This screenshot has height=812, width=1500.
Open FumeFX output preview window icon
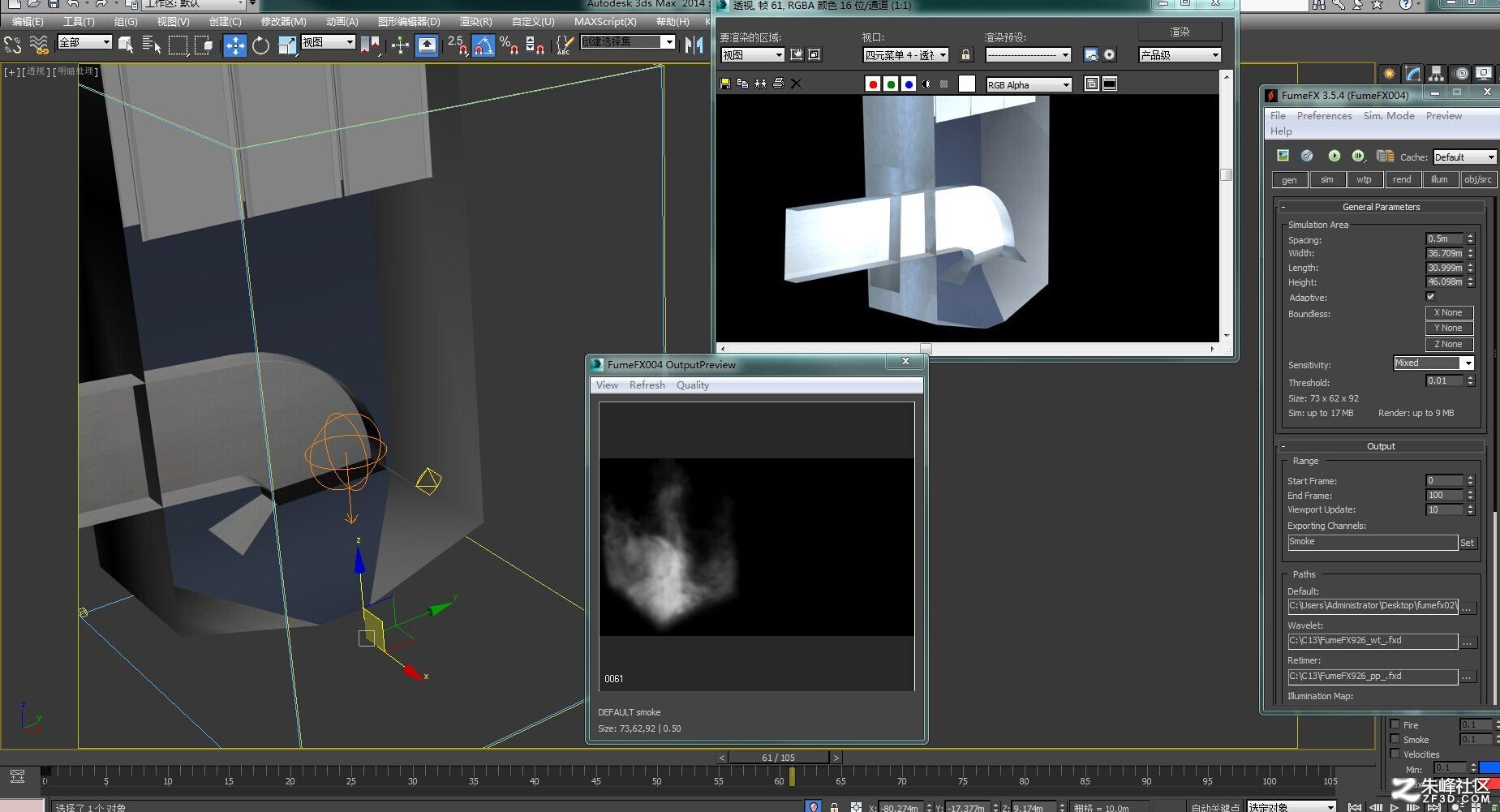point(1283,156)
